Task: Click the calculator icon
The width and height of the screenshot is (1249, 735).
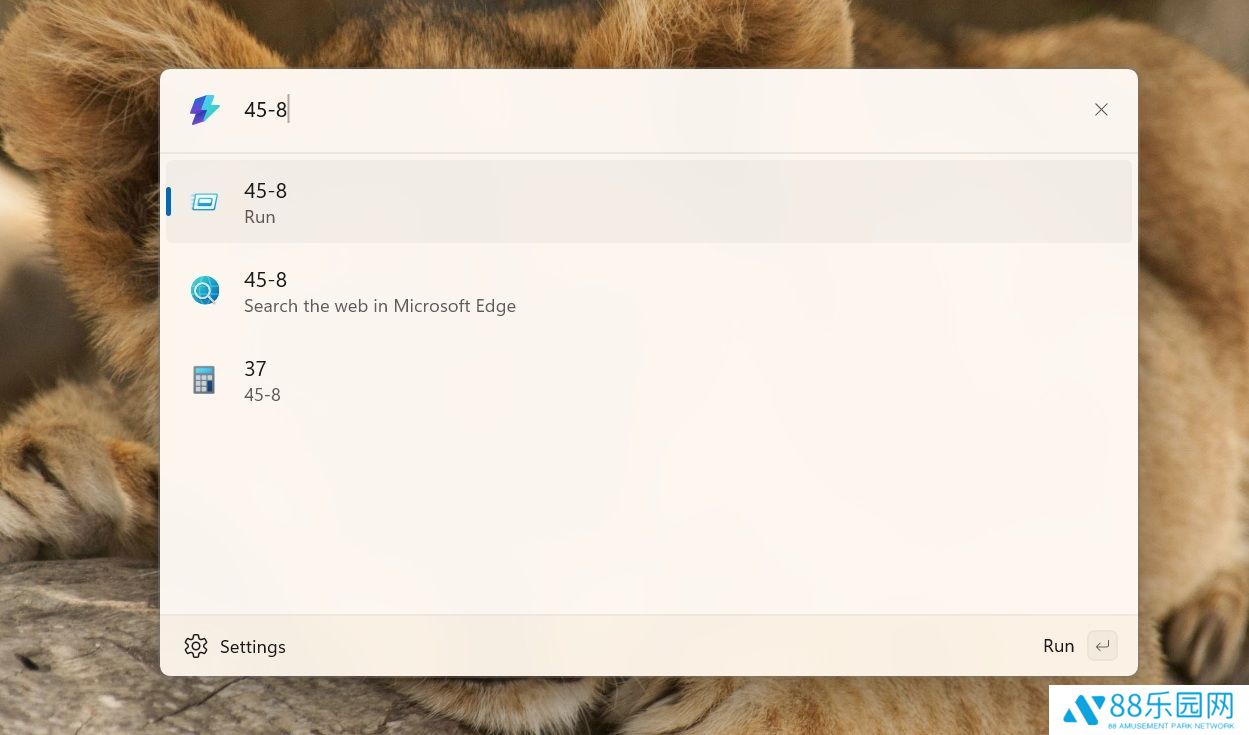Action: pos(204,380)
